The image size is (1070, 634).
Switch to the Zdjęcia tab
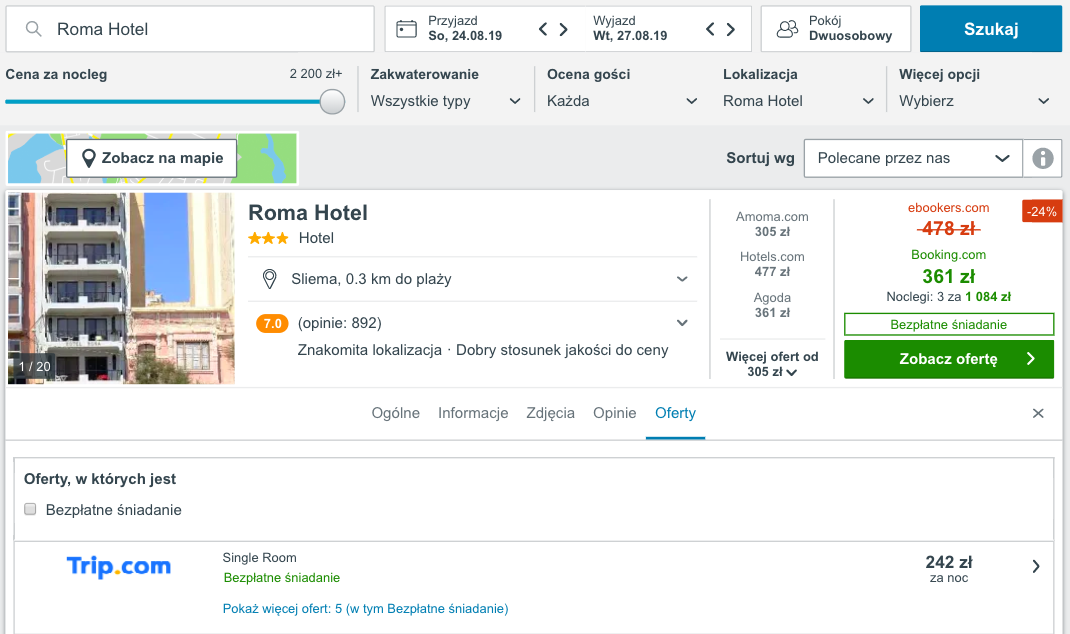550,413
